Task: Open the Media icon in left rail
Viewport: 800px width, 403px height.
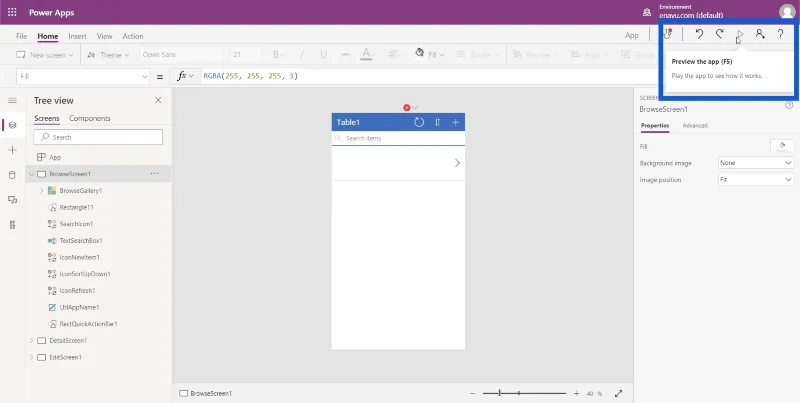Action: pyautogui.click(x=12, y=200)
